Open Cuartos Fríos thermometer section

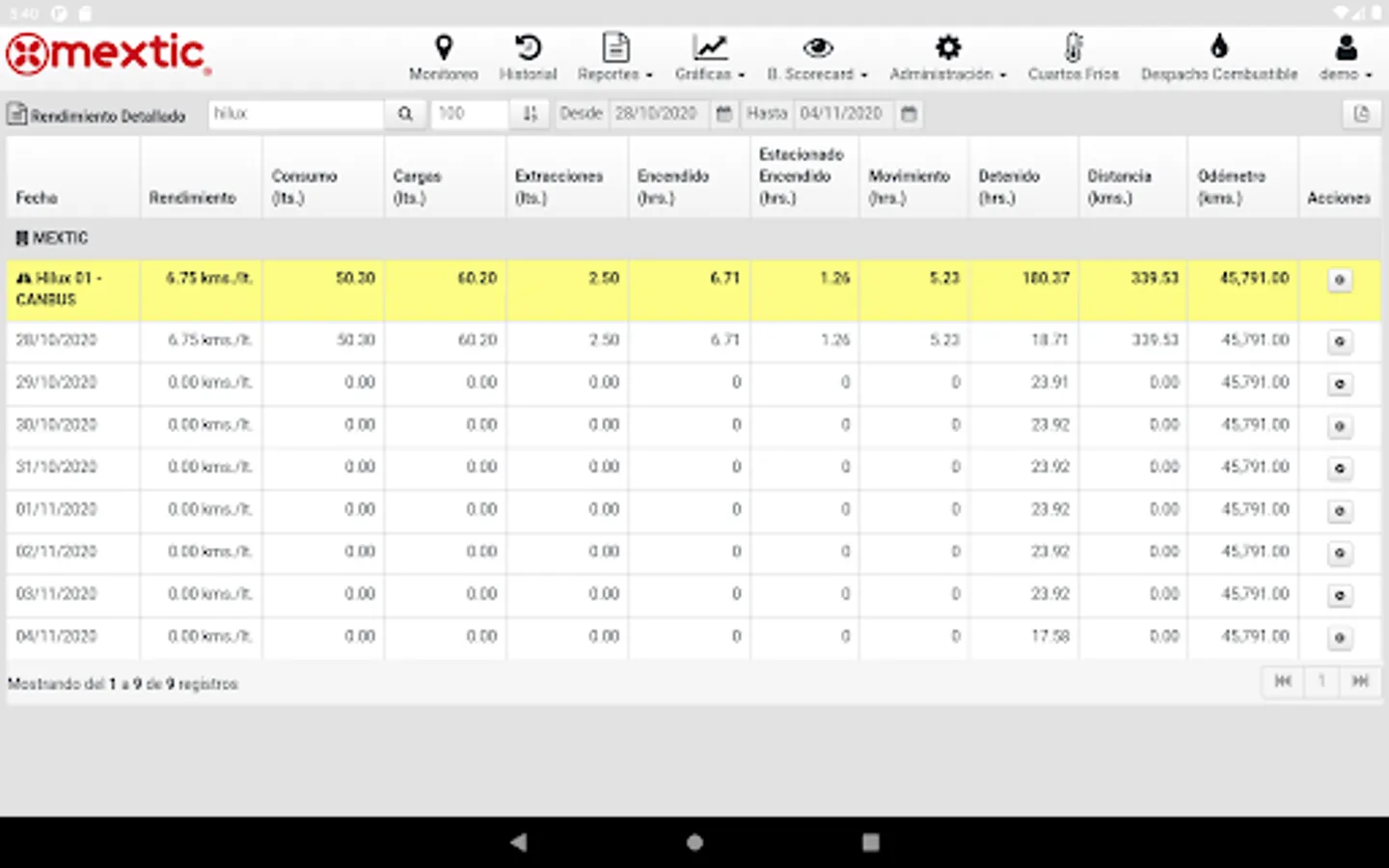pyautogui.click(x=1073, y=58)
